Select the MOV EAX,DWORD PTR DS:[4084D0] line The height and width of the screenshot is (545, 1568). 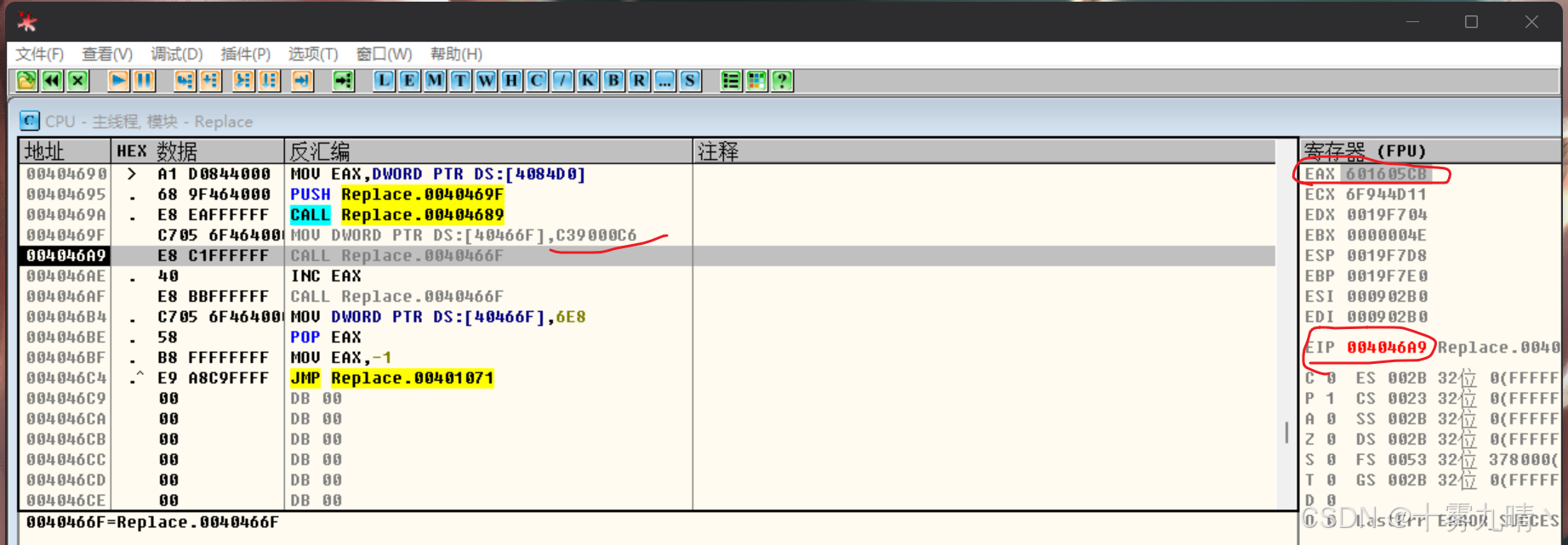438,173
